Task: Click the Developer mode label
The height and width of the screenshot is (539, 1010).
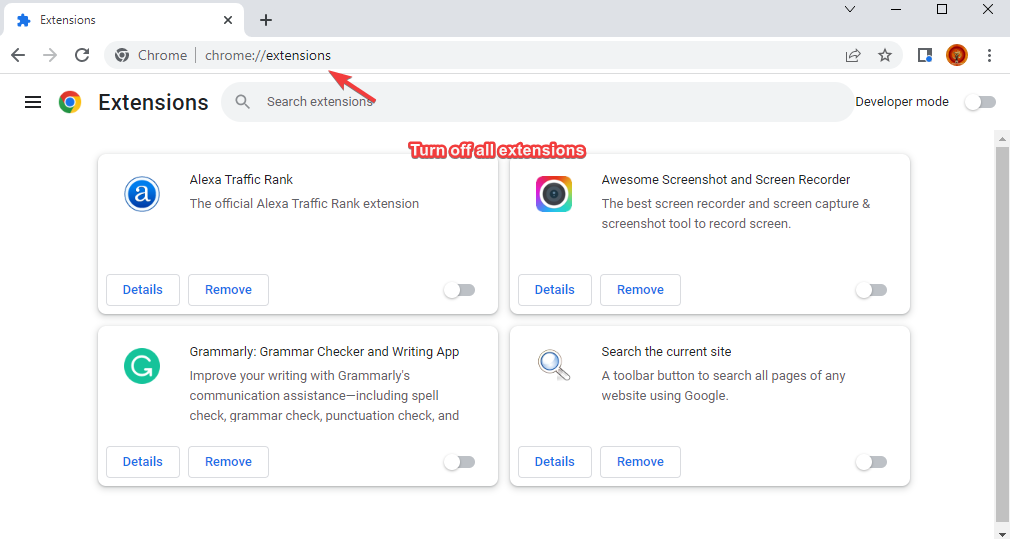Action: (902, 102)
